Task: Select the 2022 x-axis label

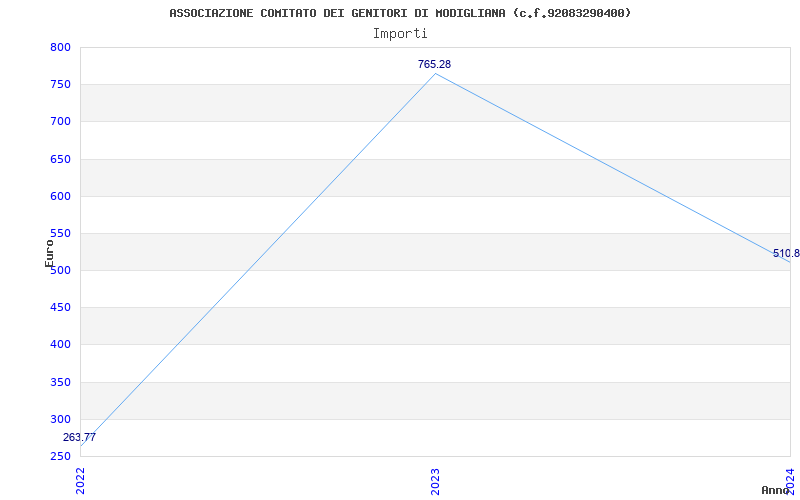Action: point(80,482)
